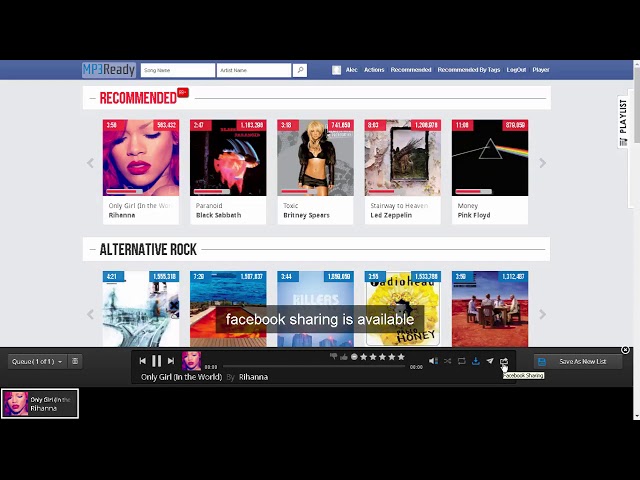Image resolution: width=640 pixels, height=480 pixels.
Task: Click Radiohead Pablo Honey album cover
Action: pos(403,309)
